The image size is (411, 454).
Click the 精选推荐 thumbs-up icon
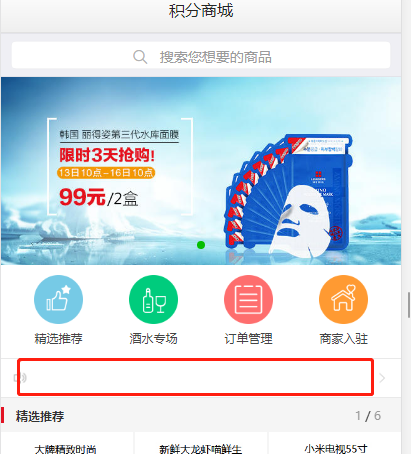tap(58, 299)
